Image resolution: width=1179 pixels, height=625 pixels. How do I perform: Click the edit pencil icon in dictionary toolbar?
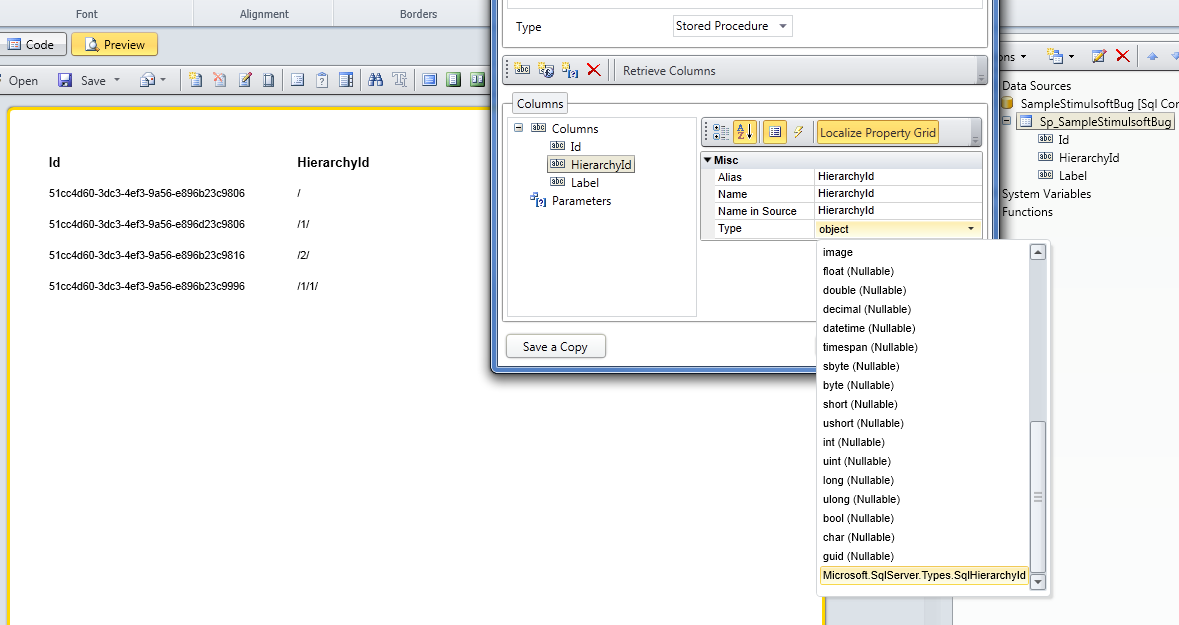pos(1099,56)
